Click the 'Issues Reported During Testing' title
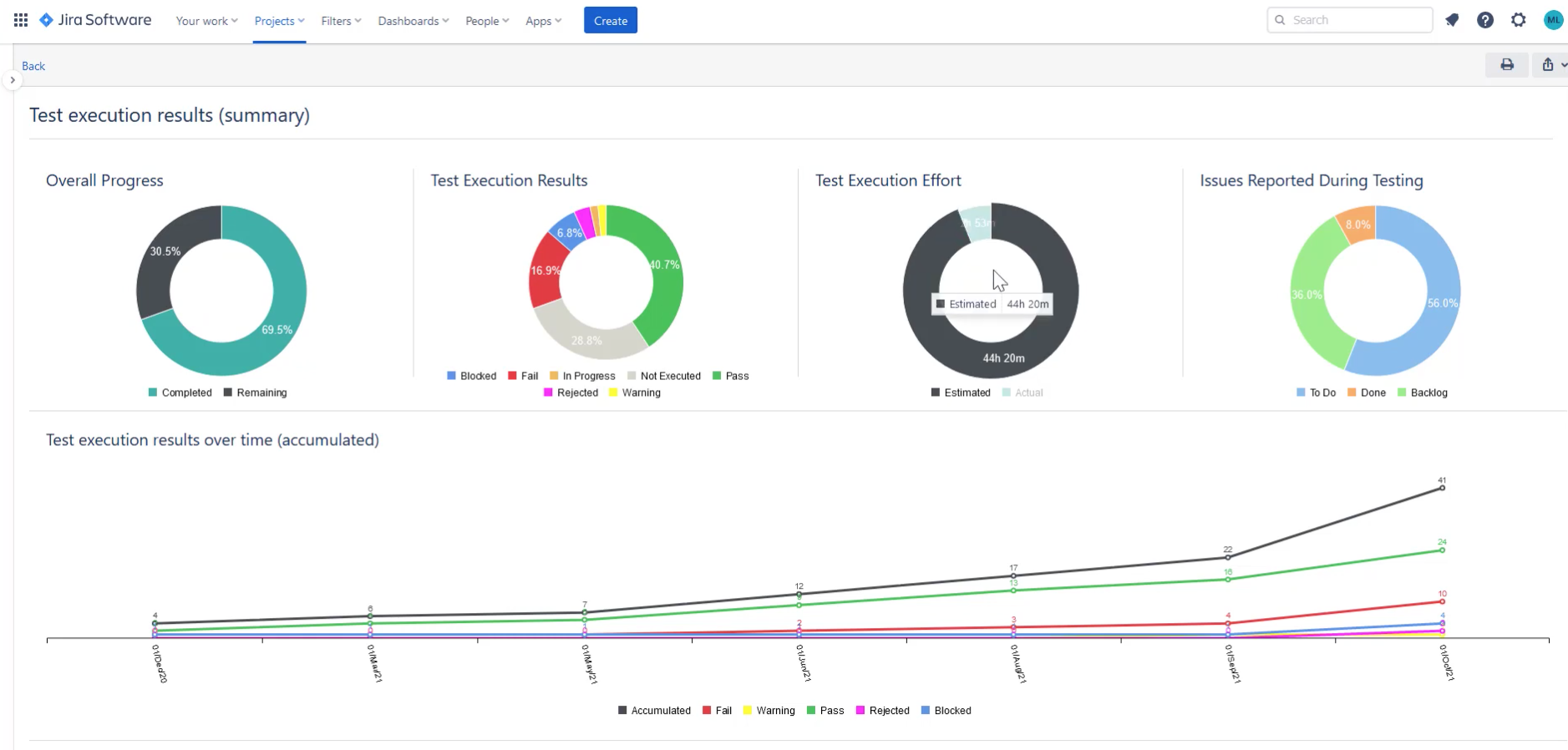The height and width of the screenshot is (750, 1568). 1312,180
